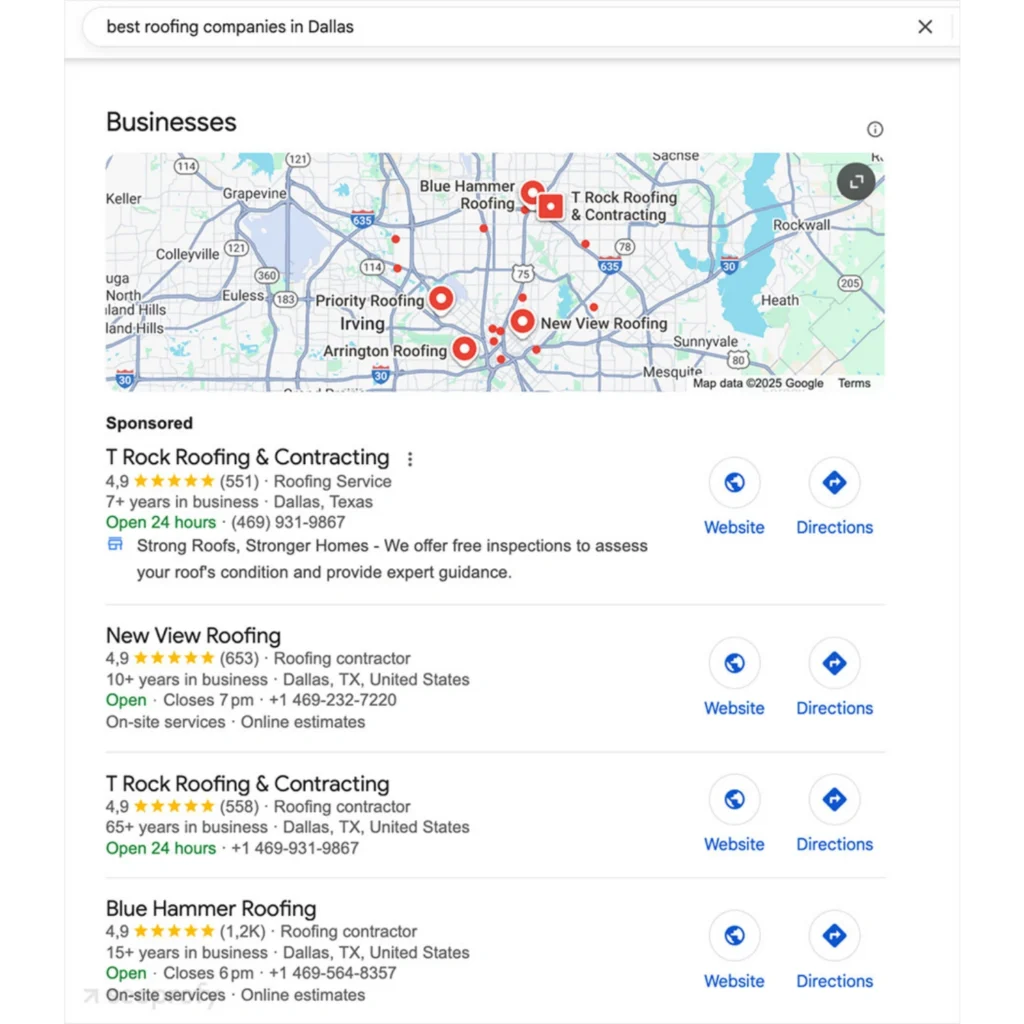The width and height of the screenshot is (1024, 1024).
Task: Open website icon for second T Rock listing
Action: tap(734, 799)
